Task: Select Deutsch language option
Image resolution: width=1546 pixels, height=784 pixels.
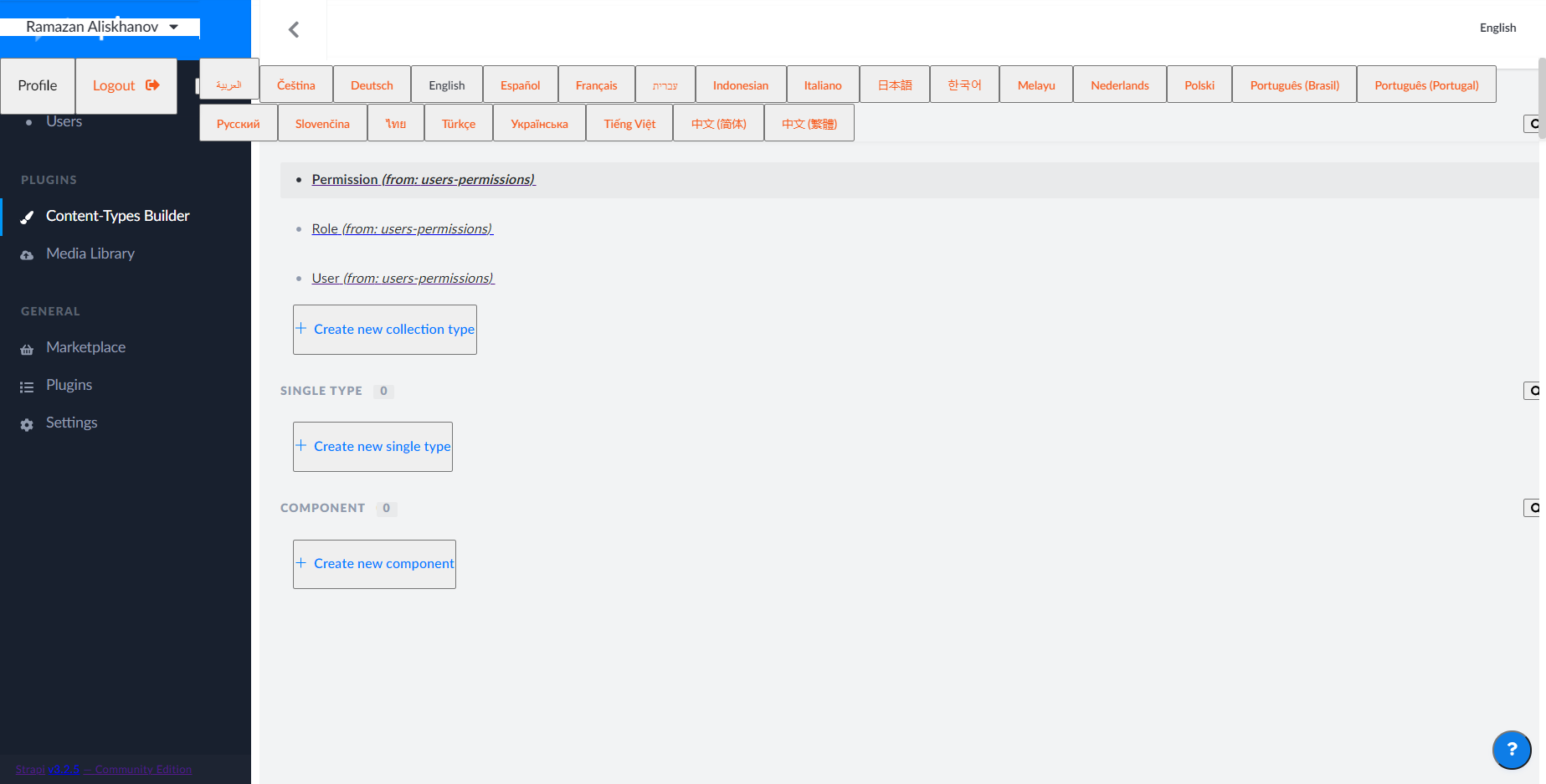Action: coord(372,85)
